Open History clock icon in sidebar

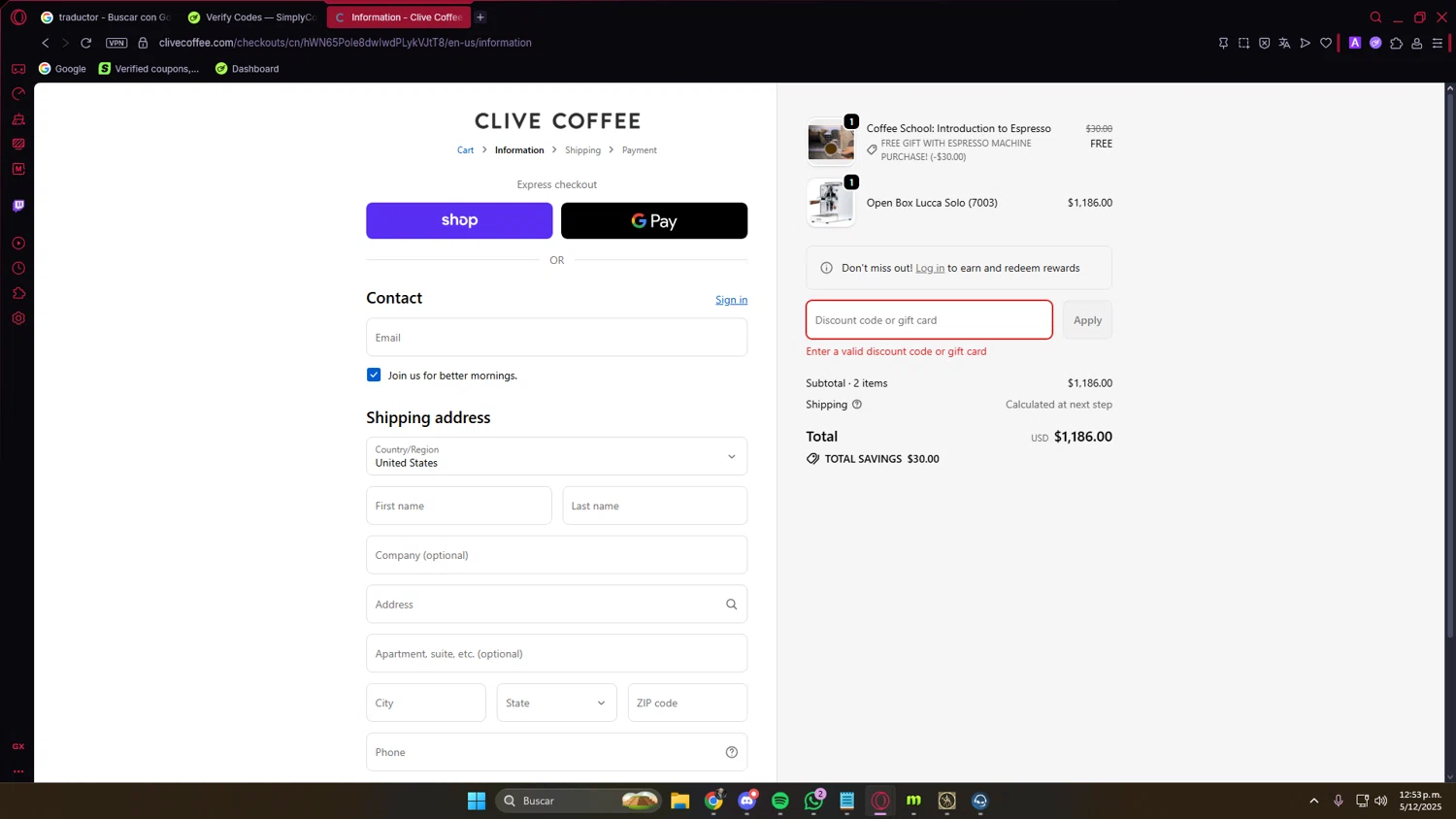18,269
